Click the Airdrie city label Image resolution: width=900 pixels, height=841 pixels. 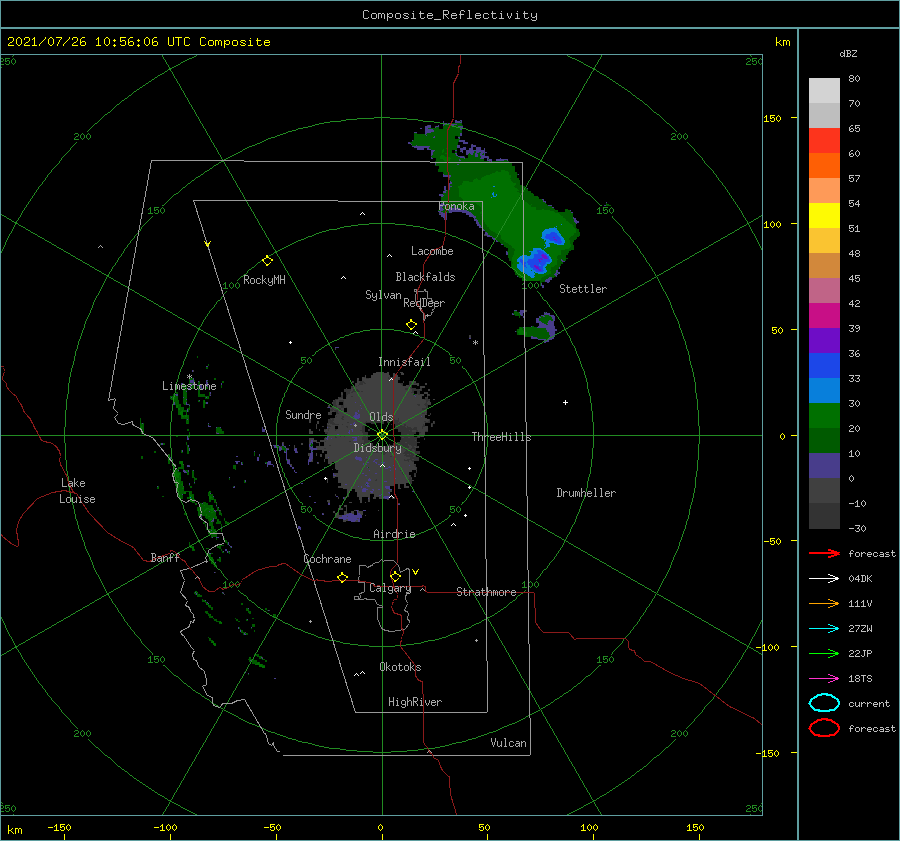(x=394, y=534)
